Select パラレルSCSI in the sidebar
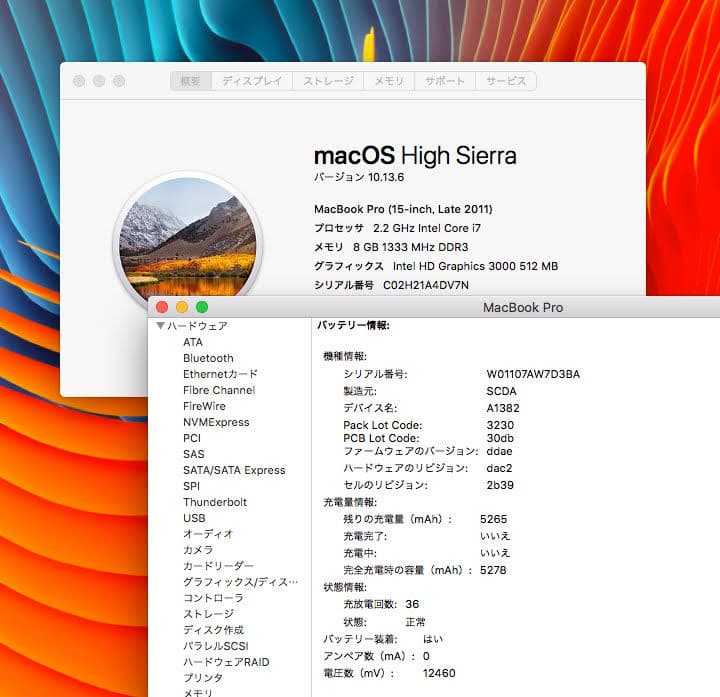 [216, 646]
